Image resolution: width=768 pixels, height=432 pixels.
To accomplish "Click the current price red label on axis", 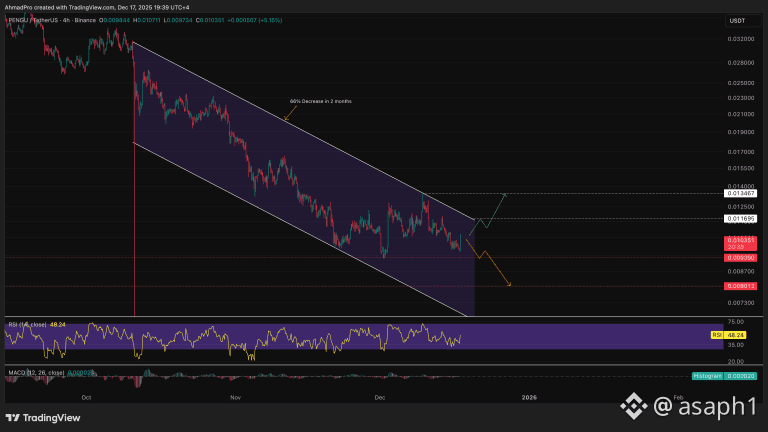I will (740, 243).
